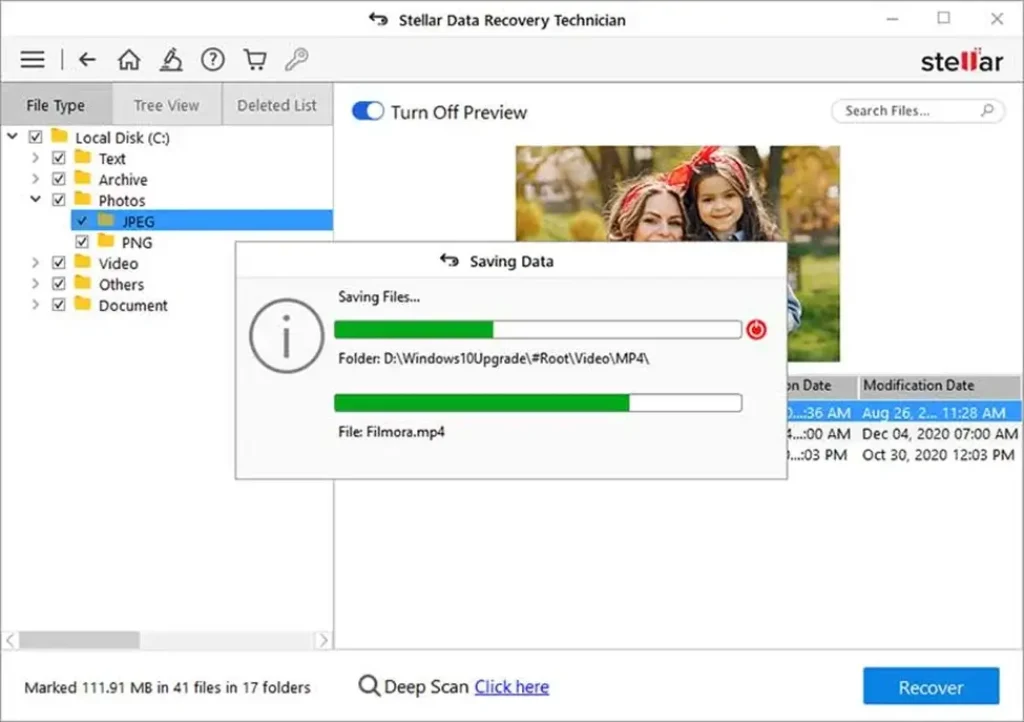The height and width of the screenshot is (722, 1024).
Task: Click the Deep Scan 'Click here' link
Action: click(511, 686)
